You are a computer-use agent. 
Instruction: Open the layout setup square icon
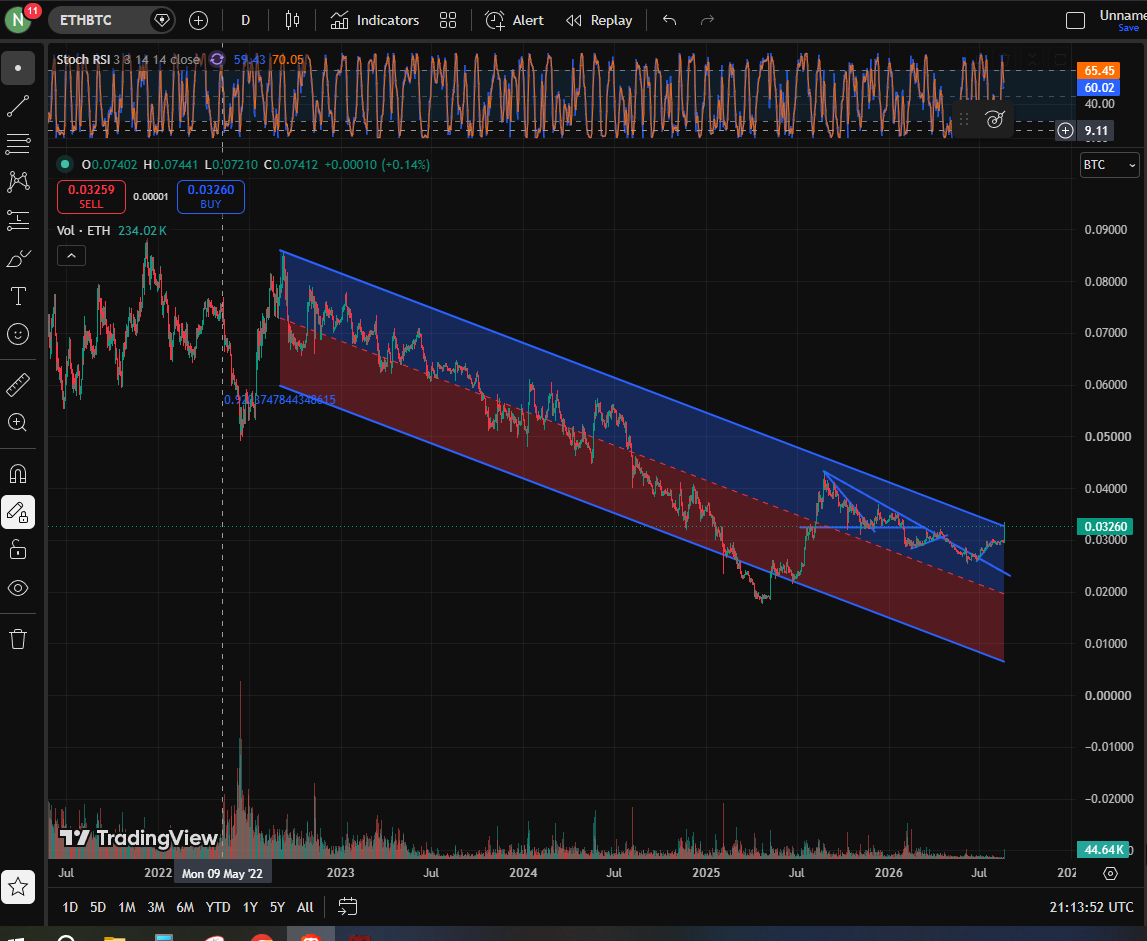click(1075, 20)
